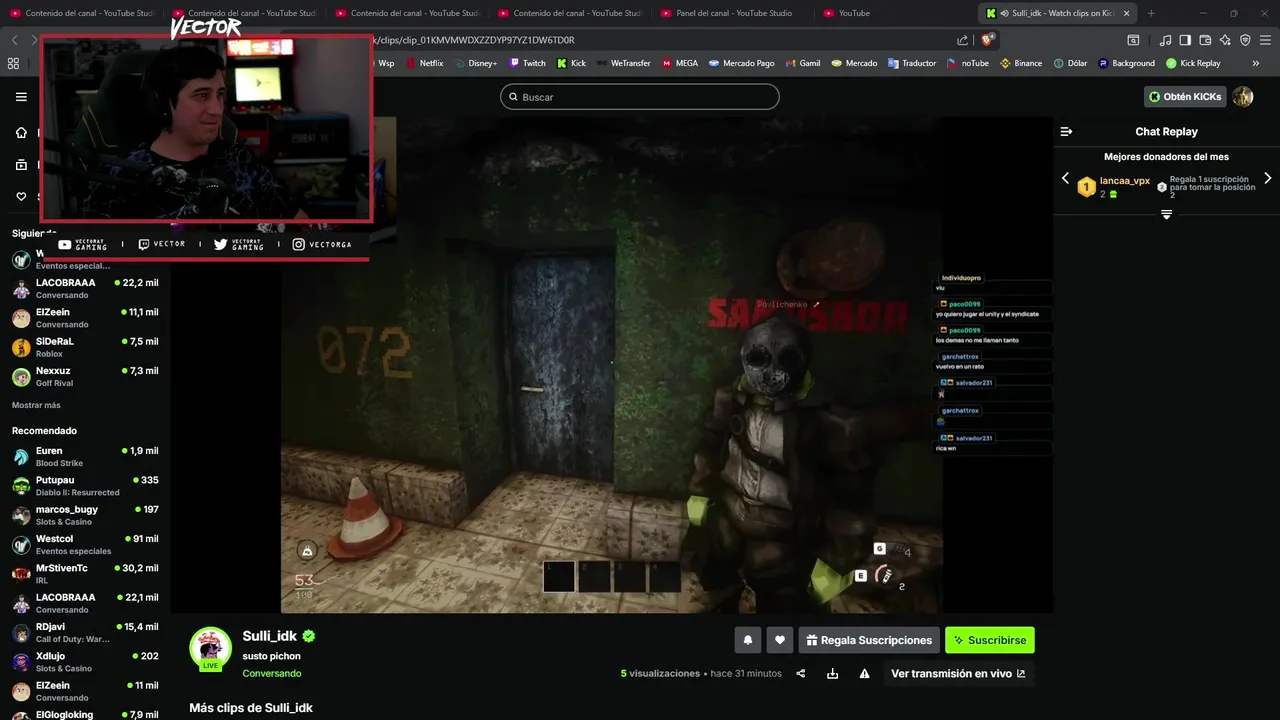1280x720 pixels.
Task: Open Westcol channel in Recomendado list
Action: (x=85, y=544)
